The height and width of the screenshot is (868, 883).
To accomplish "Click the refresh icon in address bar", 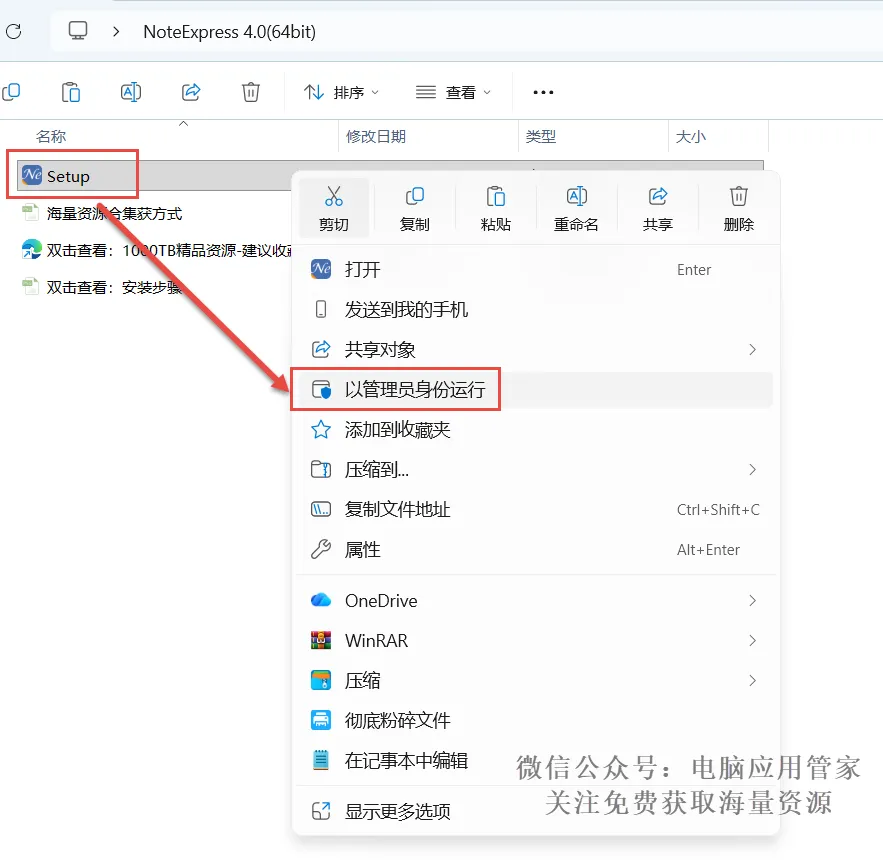I will [14, 32].
